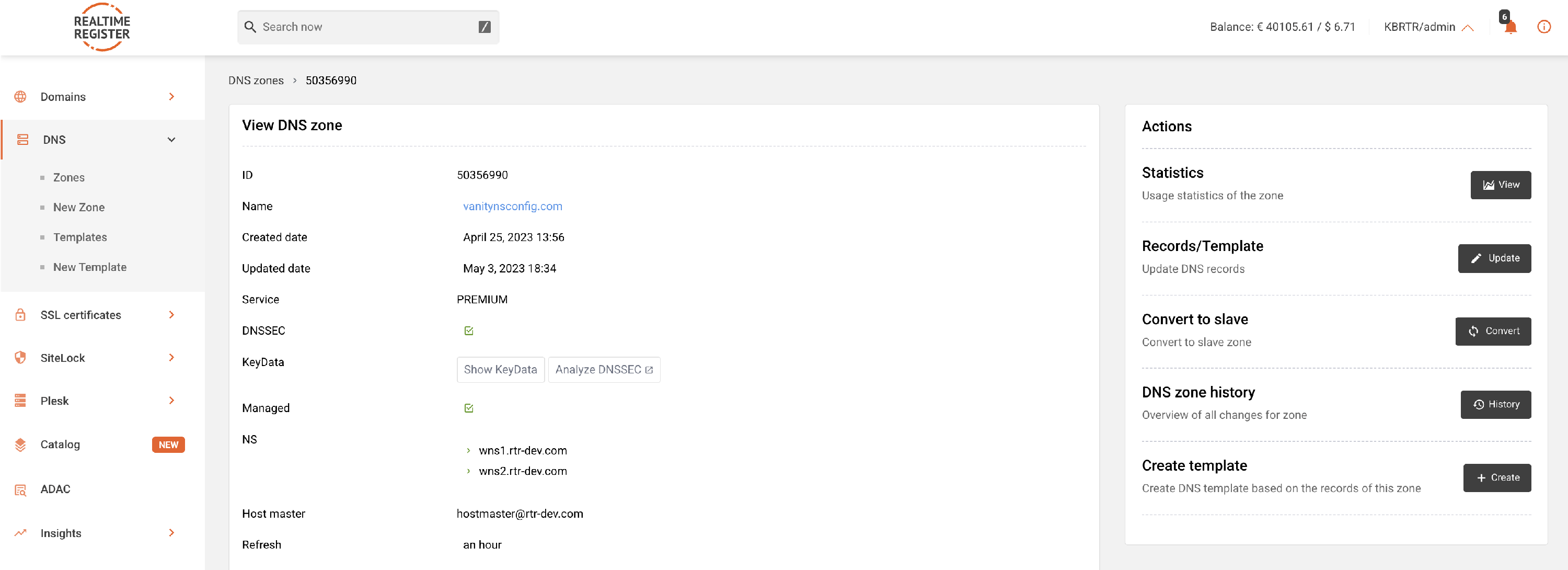This screenshot has height=570, width=1568.
Task: Collapse the DNS sidebar section
Action: coord(171,140)
